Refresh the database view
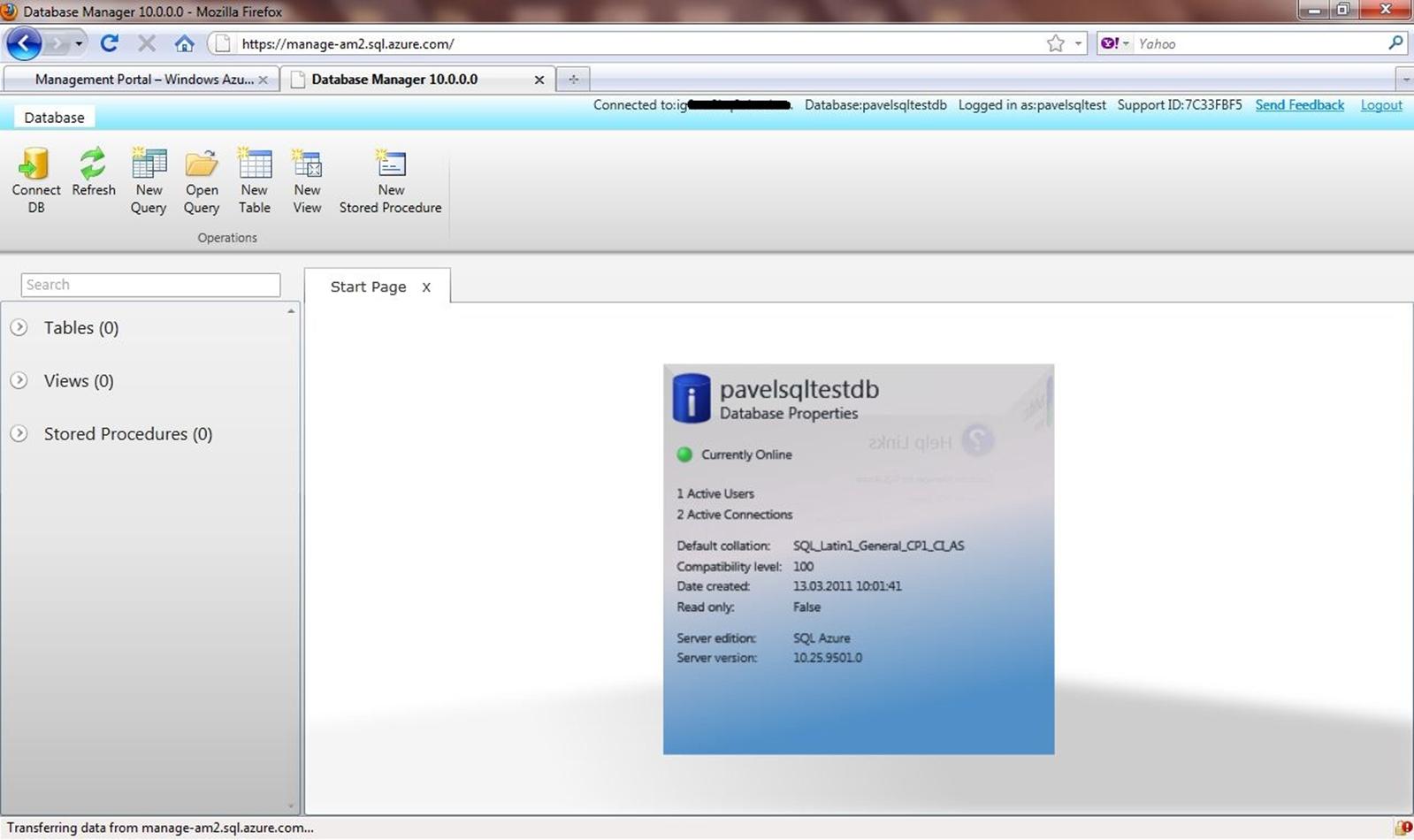 [93, 165]
